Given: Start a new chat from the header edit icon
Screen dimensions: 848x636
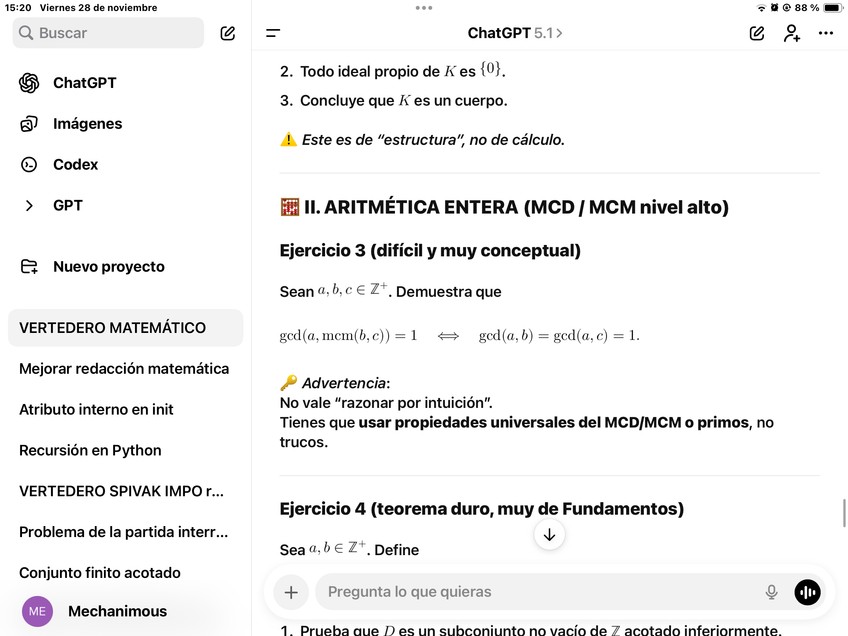Looking at the screenshot, I should click(757, 33).
